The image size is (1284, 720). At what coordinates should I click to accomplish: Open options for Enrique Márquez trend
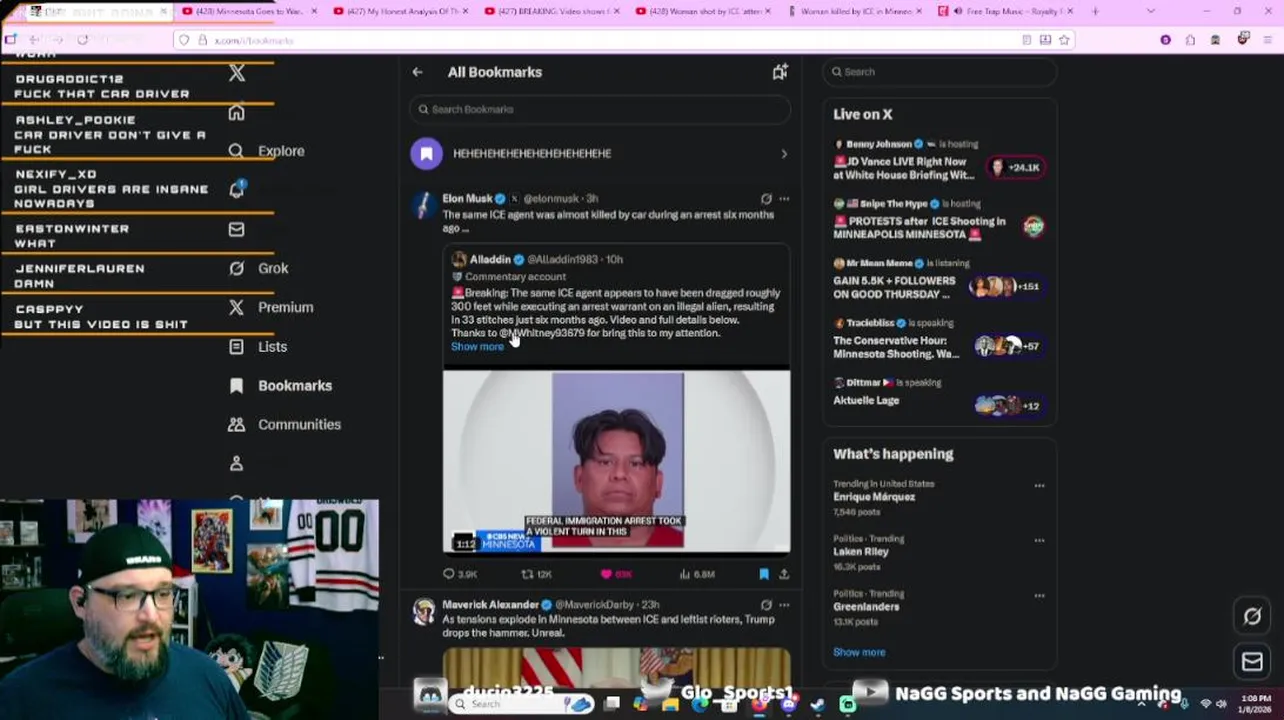point(1039,486)
